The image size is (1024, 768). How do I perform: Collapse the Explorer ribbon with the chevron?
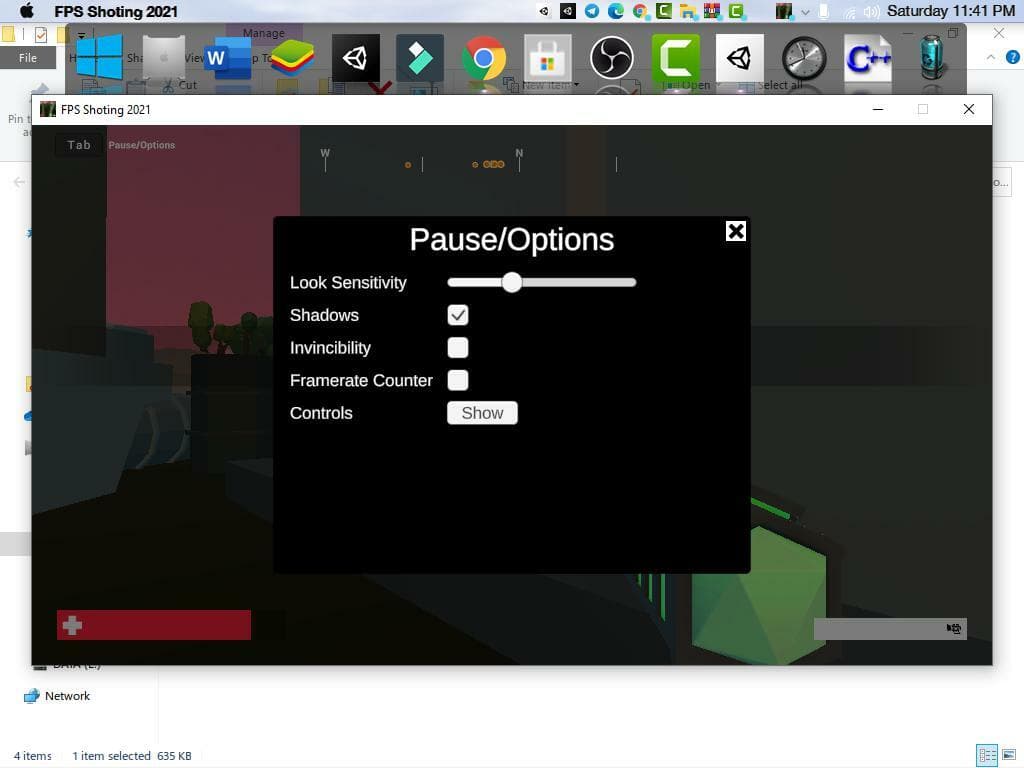point(991,57)
